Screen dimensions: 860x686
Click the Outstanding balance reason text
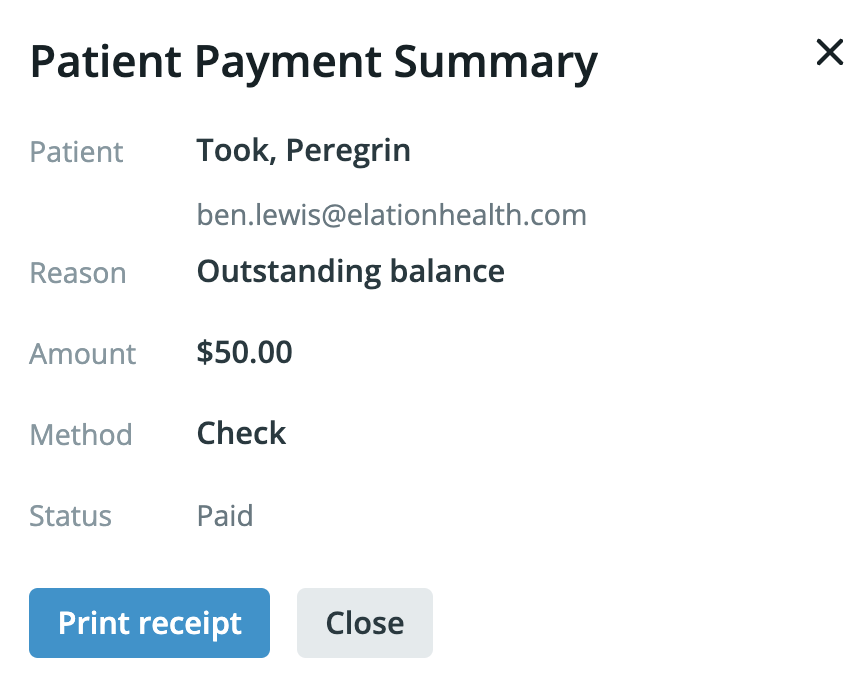click(350, 271)
